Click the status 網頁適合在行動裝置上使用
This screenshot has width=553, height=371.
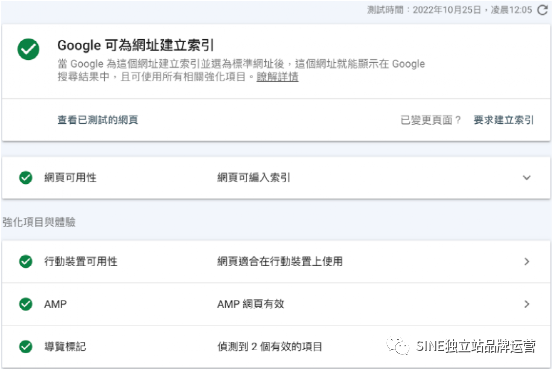click(x=280, y=262)
